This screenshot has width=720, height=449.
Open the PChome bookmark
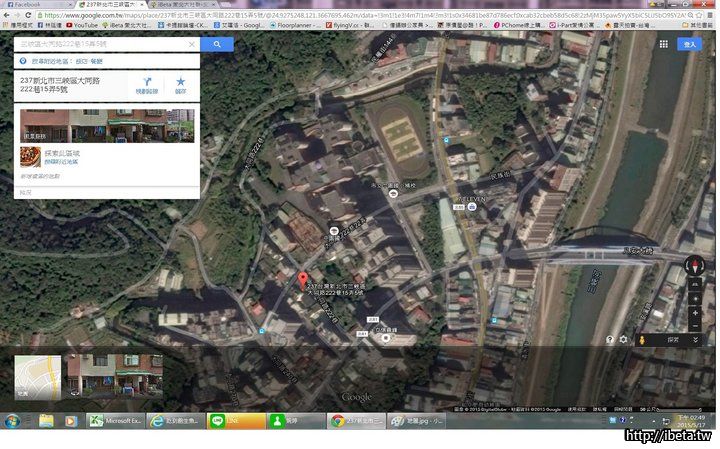tap(517, 25)
